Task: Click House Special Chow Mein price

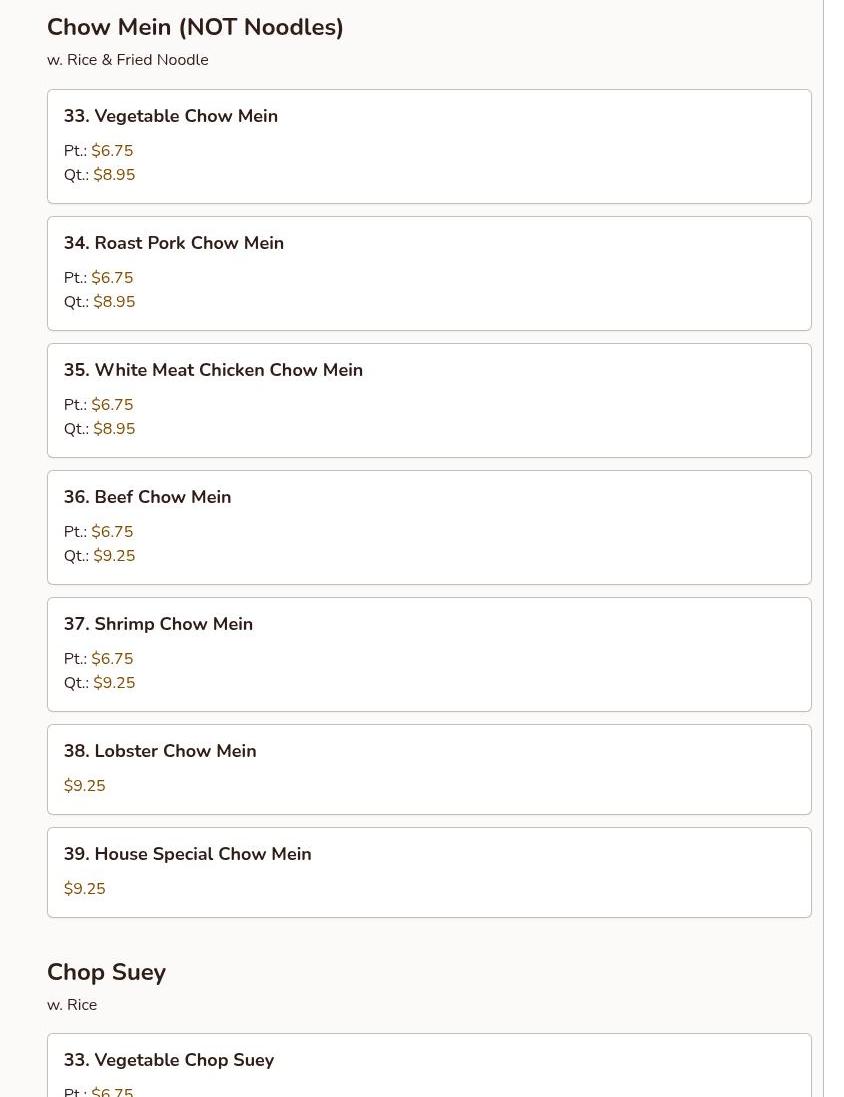Action: click(85, 889)
